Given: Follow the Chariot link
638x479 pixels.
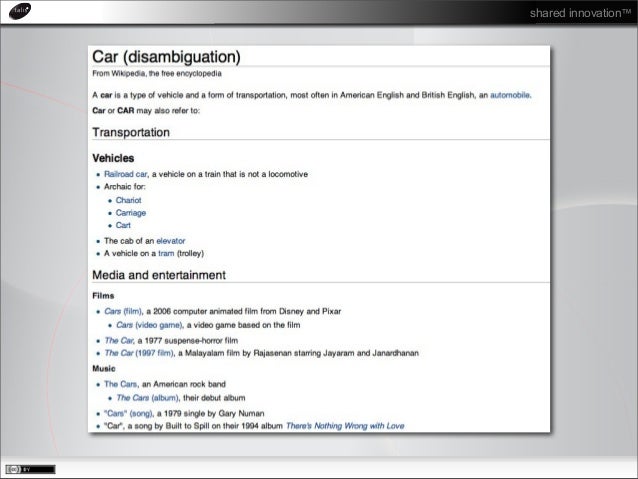Looking at the screenshot, I should (x=129, y=200).
